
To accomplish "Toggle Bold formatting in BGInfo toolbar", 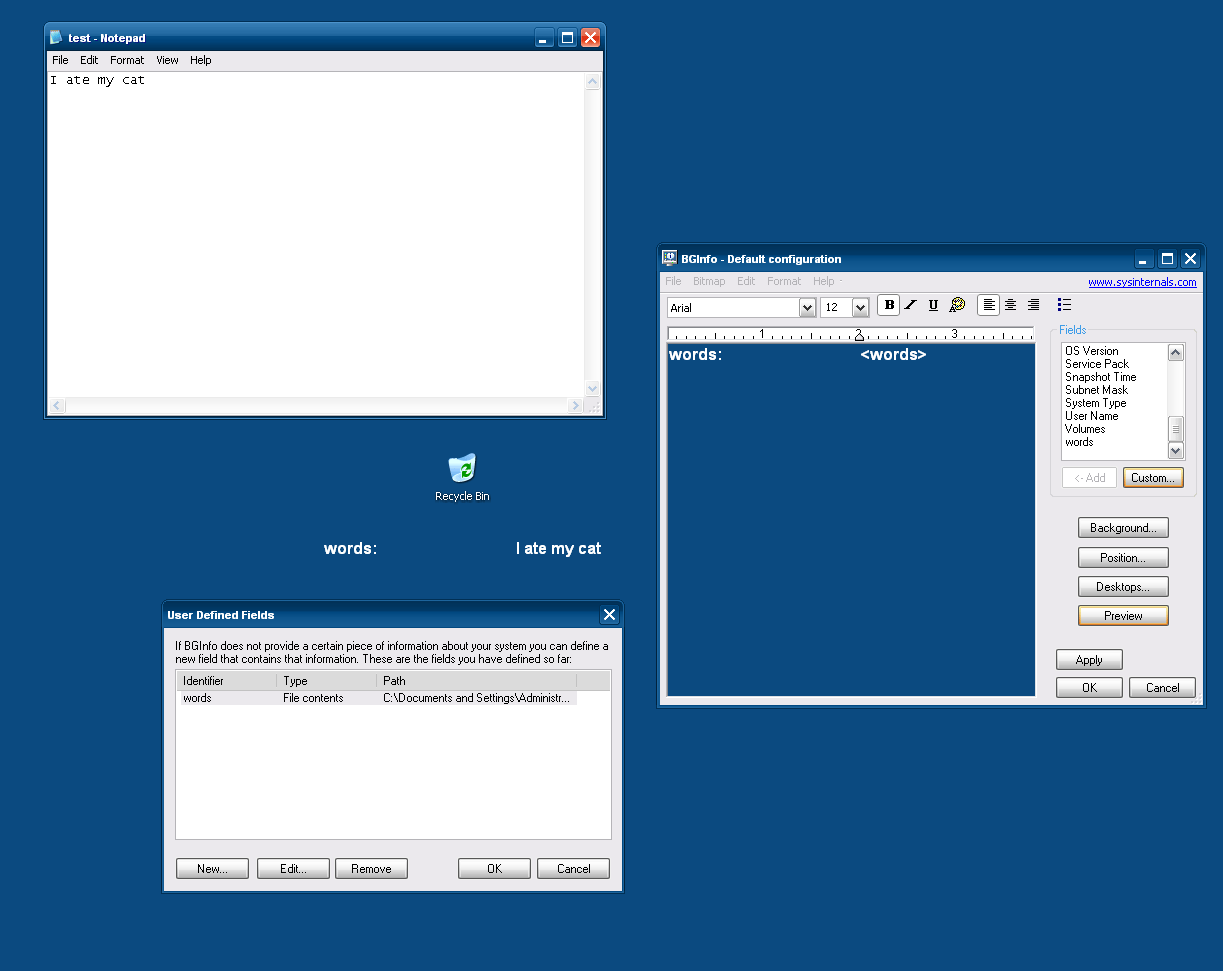I will click(888, 305).
